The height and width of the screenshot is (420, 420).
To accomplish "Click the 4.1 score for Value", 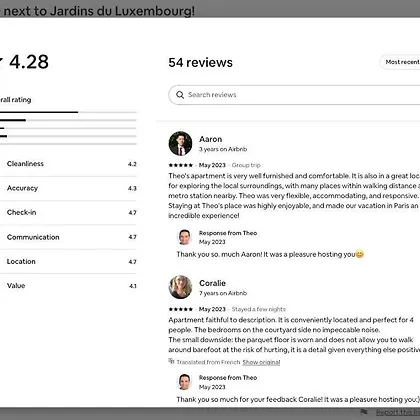I will click(133, 286).
